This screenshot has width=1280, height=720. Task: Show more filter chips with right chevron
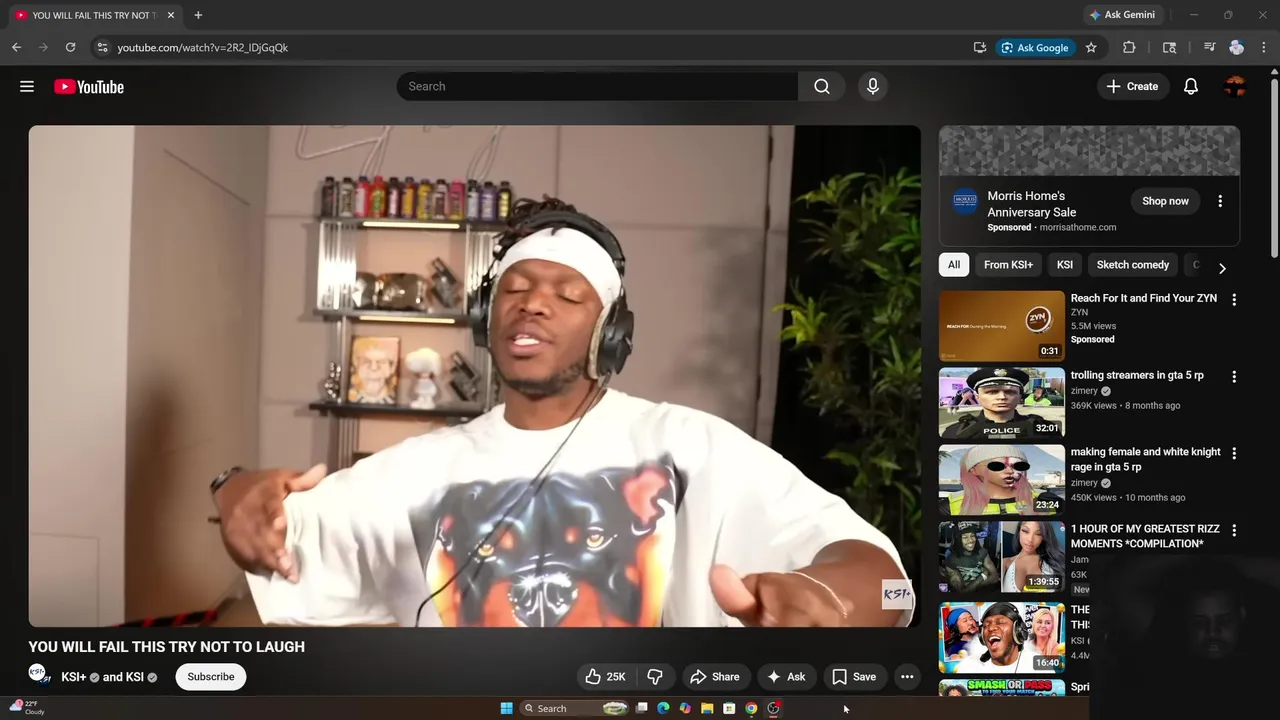pyautogui.click(x=1222, y=268)
